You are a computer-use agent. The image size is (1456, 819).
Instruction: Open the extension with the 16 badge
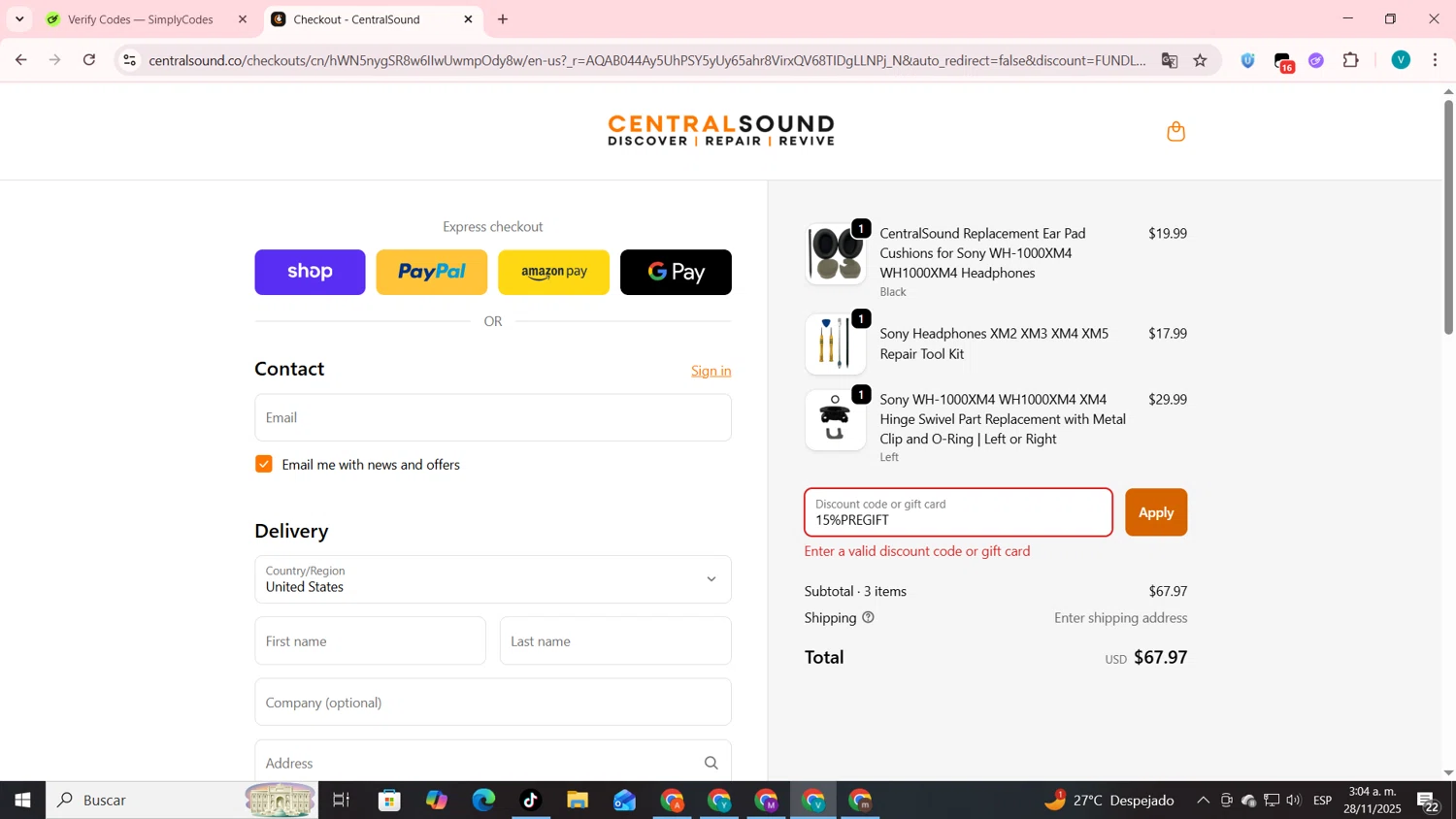click(1283, 62)
